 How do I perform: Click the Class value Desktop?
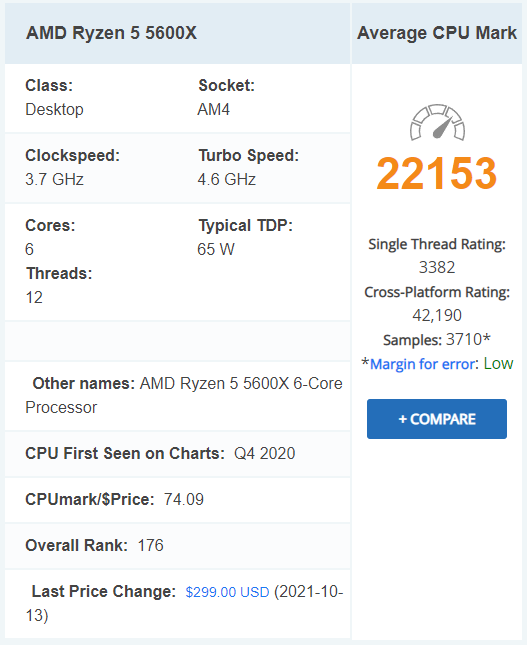54,109
